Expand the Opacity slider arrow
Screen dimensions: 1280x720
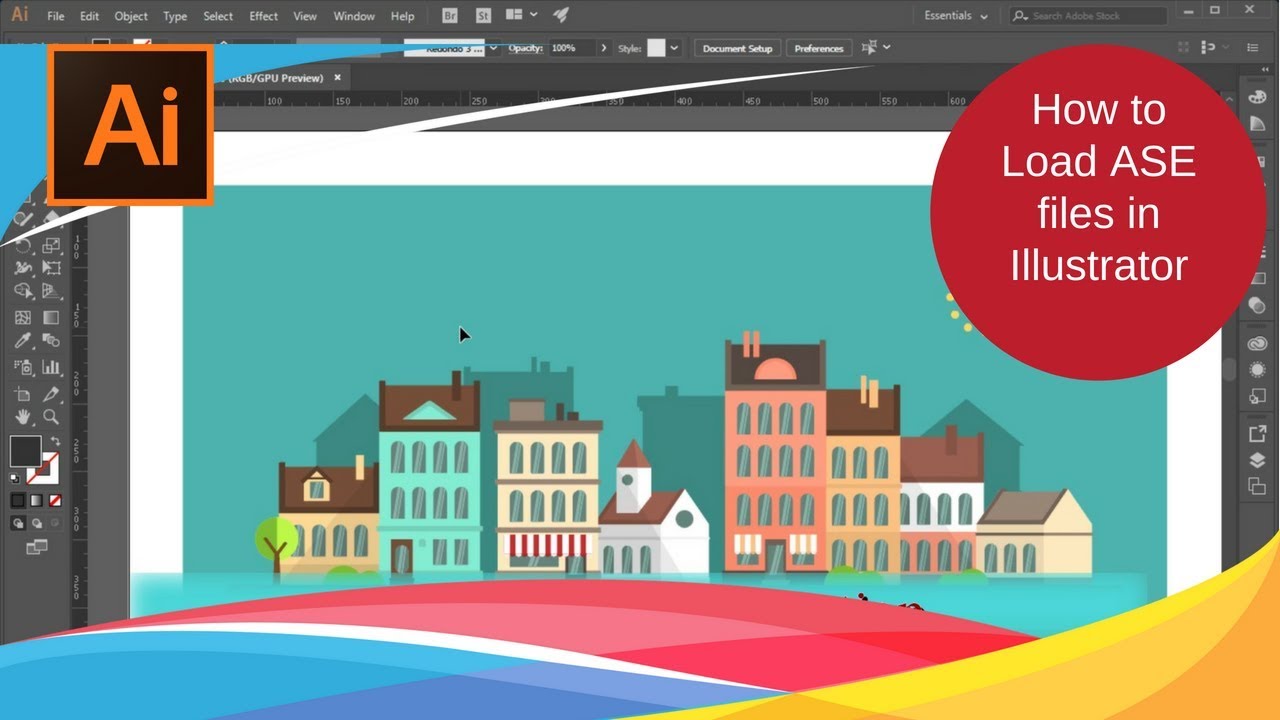pyautogui.click(x=603, y=48)
